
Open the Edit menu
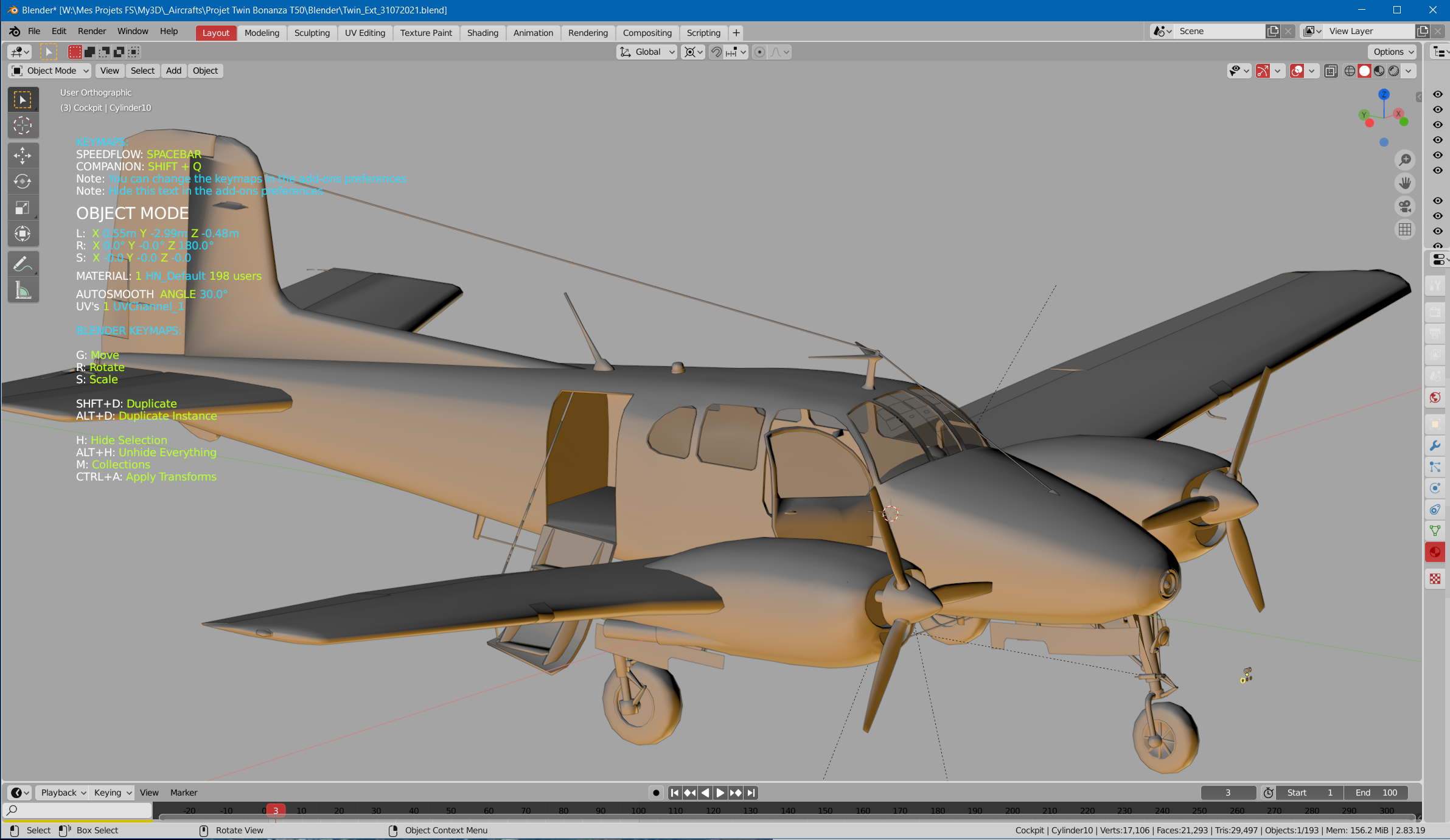pos(59,31)
